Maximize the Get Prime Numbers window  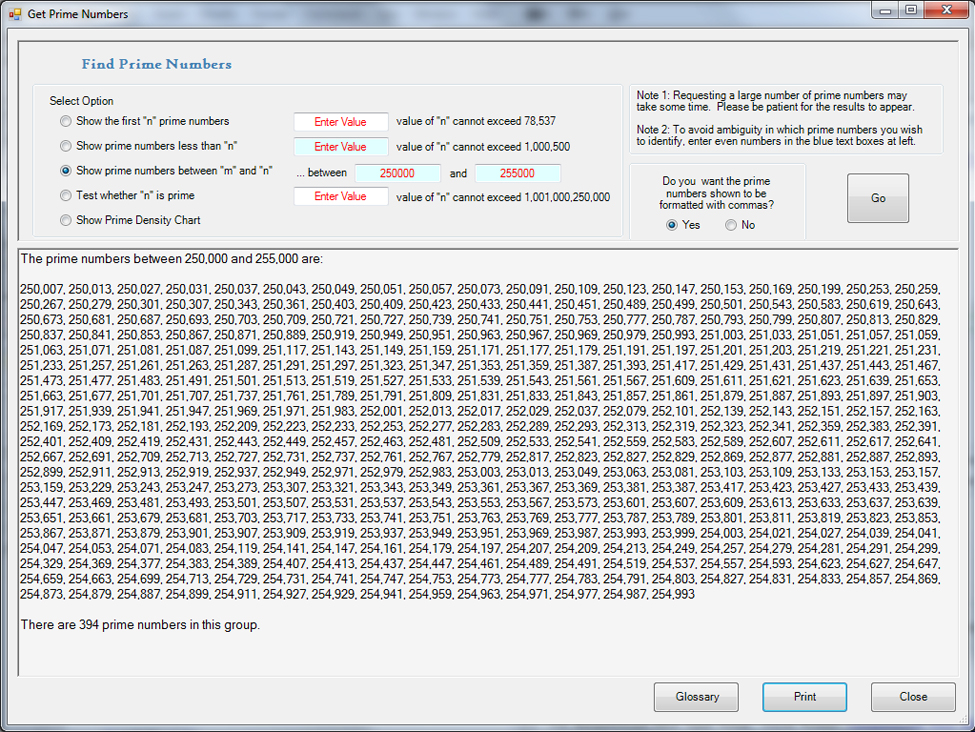[910, 10]
